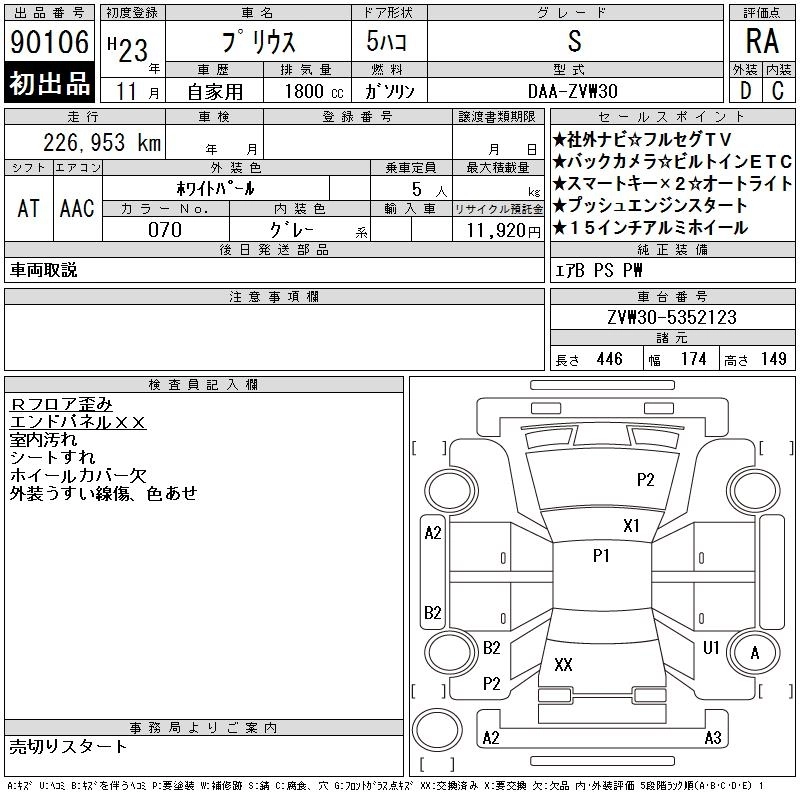
Task: Select the black 初出品 badge
Action: [49, 83]
